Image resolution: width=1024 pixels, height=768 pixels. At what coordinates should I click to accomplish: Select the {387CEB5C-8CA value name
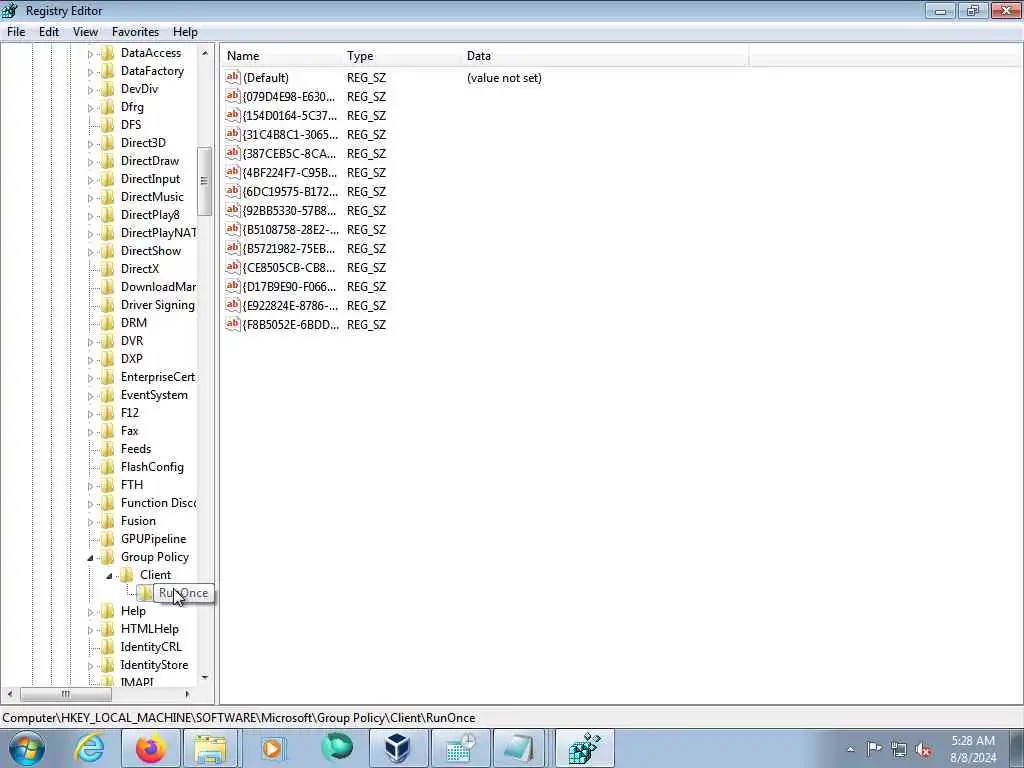point(289,153)
